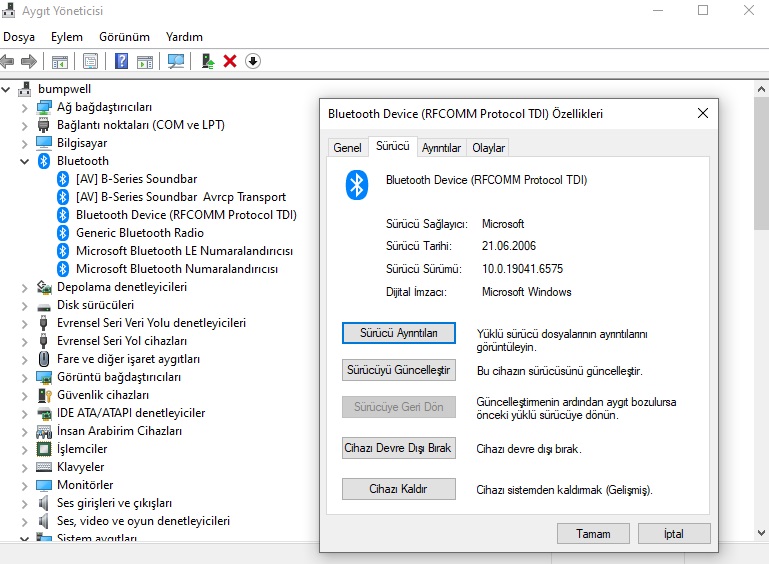Click the tree scrollbar down arrow
The image size is (769, 564).
[x=761, y=533]
